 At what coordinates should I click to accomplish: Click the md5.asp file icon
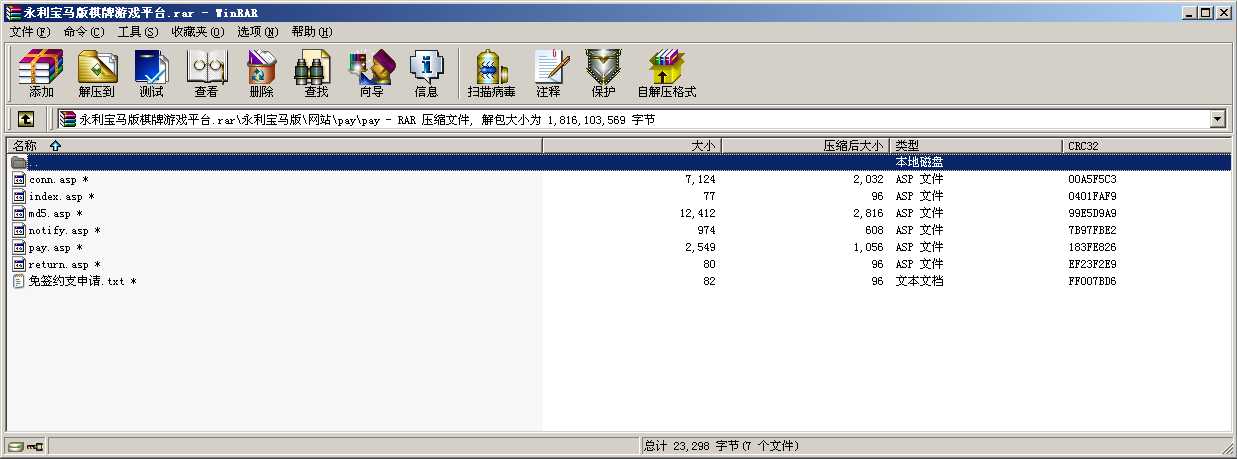click(x=19, y=213)
